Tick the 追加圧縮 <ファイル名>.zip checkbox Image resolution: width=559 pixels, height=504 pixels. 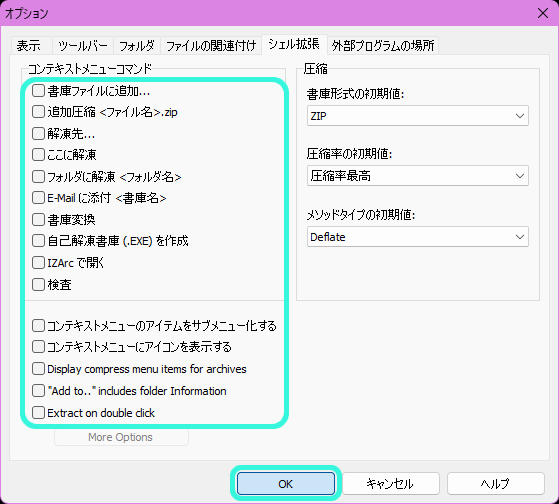38,112
